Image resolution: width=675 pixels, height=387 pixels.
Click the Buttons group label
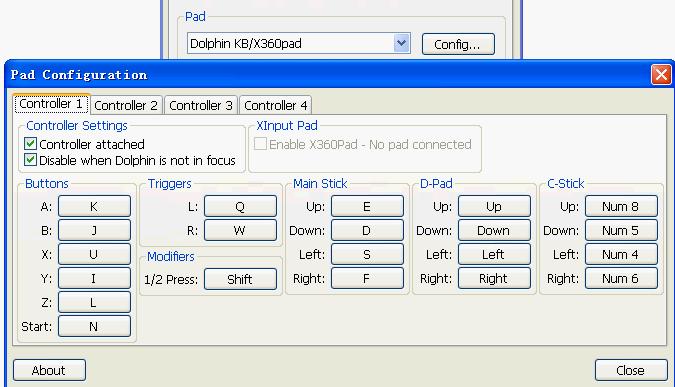pyautogui.click(x=46, y=184)
